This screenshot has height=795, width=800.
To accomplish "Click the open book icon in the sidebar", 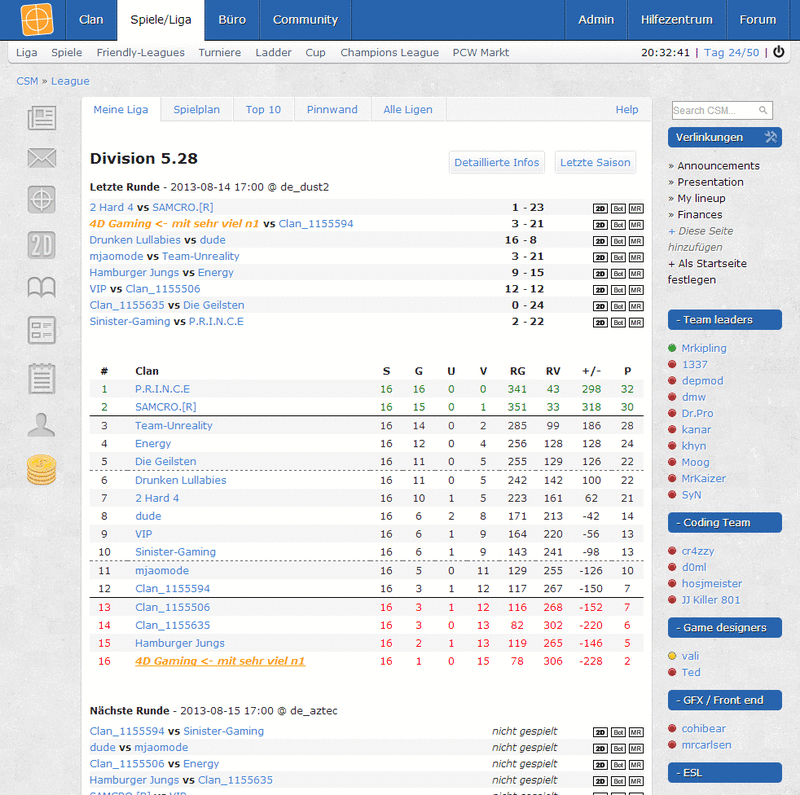I will 41,287.
